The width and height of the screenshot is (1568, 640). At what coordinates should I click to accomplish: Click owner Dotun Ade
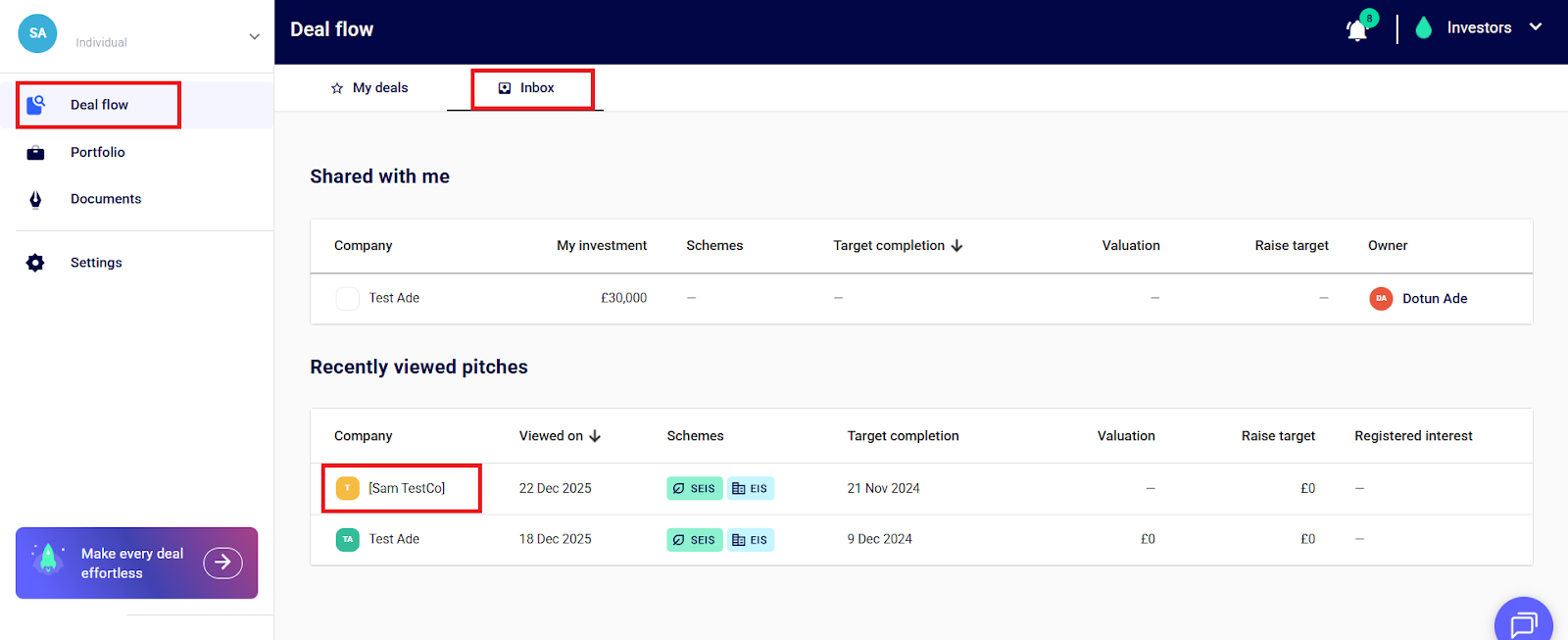(x=1434, y=299)
